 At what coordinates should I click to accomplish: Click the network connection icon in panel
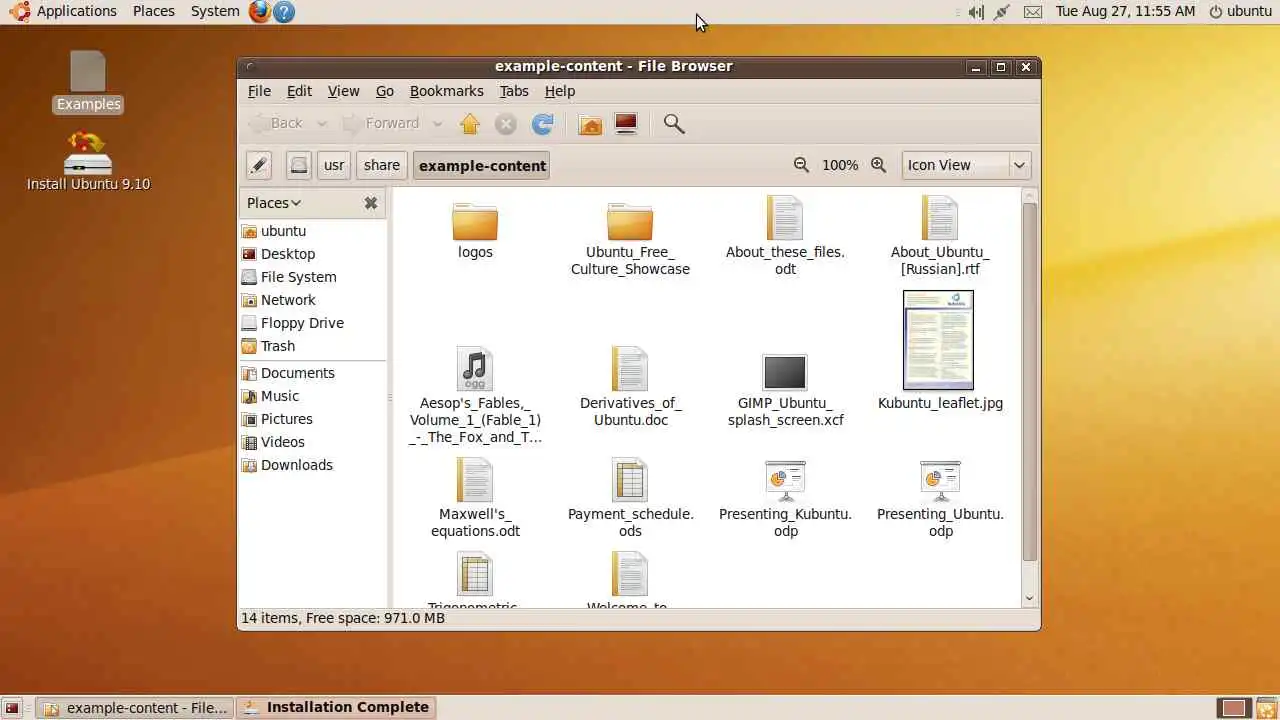pyautogui.click(x=1002, y=12)
